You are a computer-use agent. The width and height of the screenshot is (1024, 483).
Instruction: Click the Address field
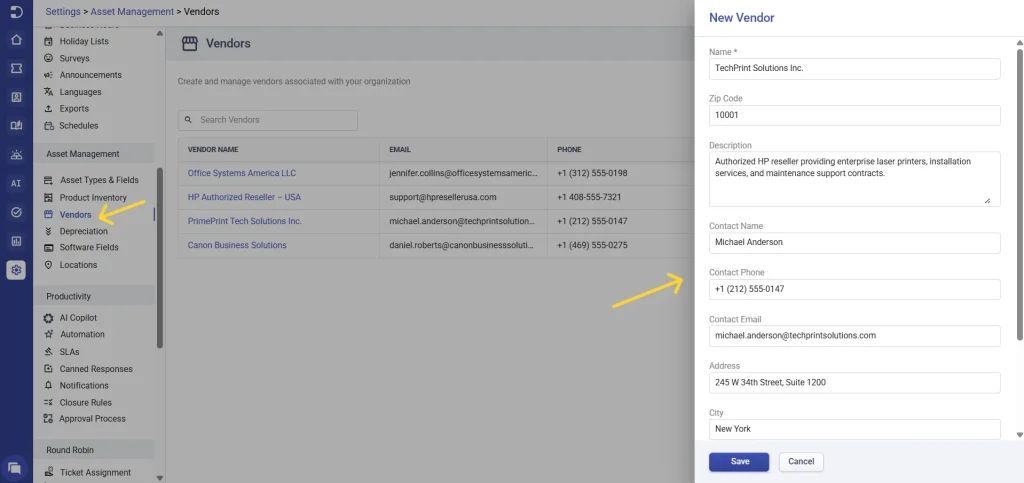[x=855, y=382]
